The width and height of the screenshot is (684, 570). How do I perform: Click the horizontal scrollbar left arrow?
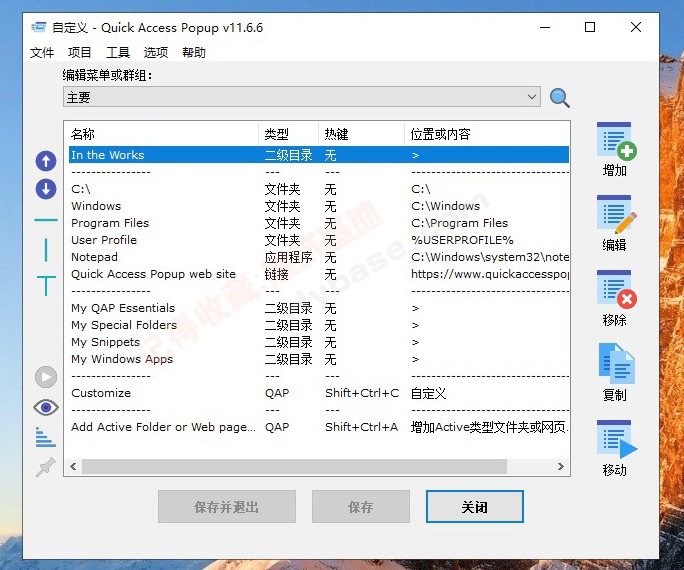[73, 467]
